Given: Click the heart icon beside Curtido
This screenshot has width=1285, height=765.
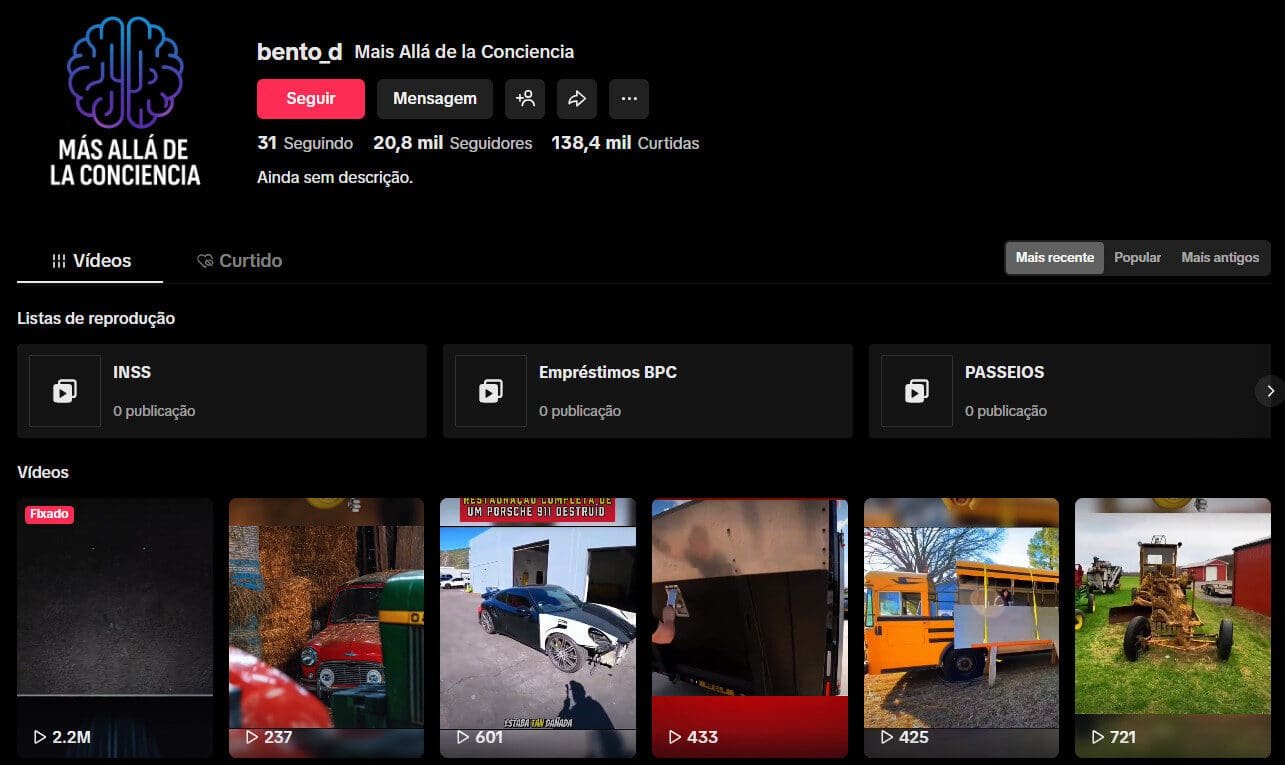Looking at the screenshot, I should (204, 260).
